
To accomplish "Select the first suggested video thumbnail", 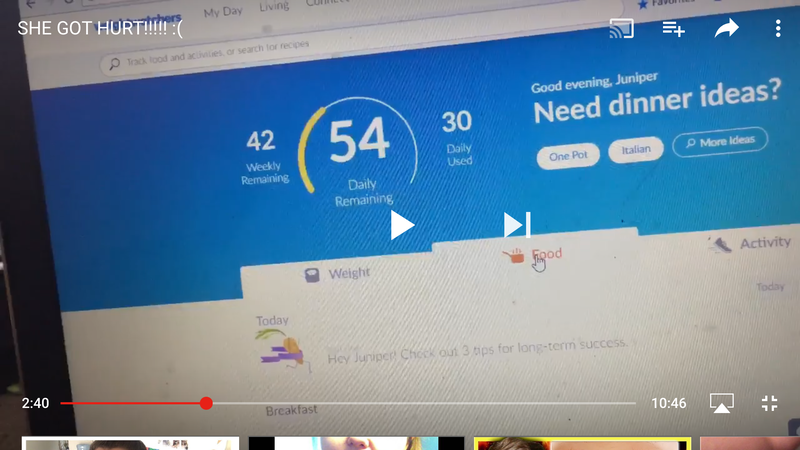I will [130, 443].
